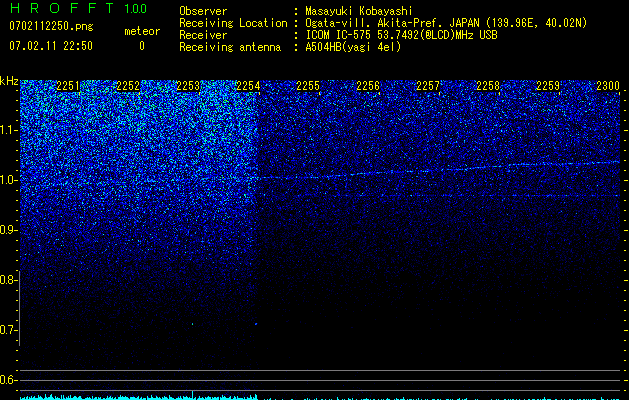Viewport: 629px width, 400px height.
Task: Click the 1.1 frequency axis label
Action: click(9, 130)
